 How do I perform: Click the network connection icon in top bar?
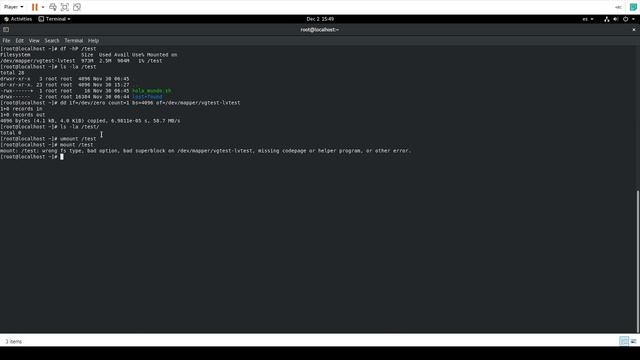pos(607,19)
